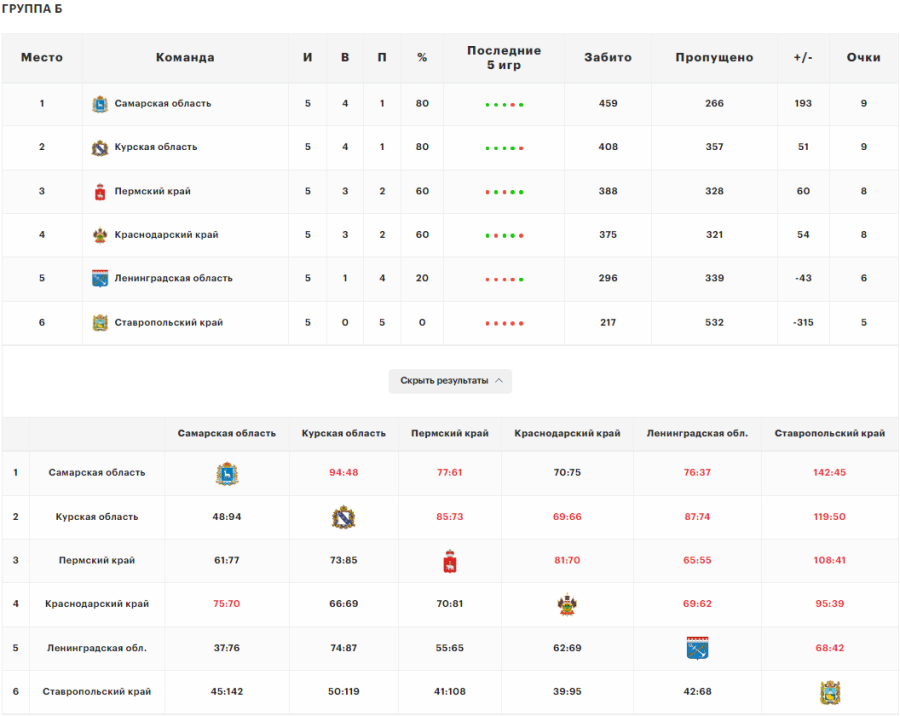The width and height of the screenshot is (900, 716).
Task: Click the Забито column header
Action: click(608, 58)
